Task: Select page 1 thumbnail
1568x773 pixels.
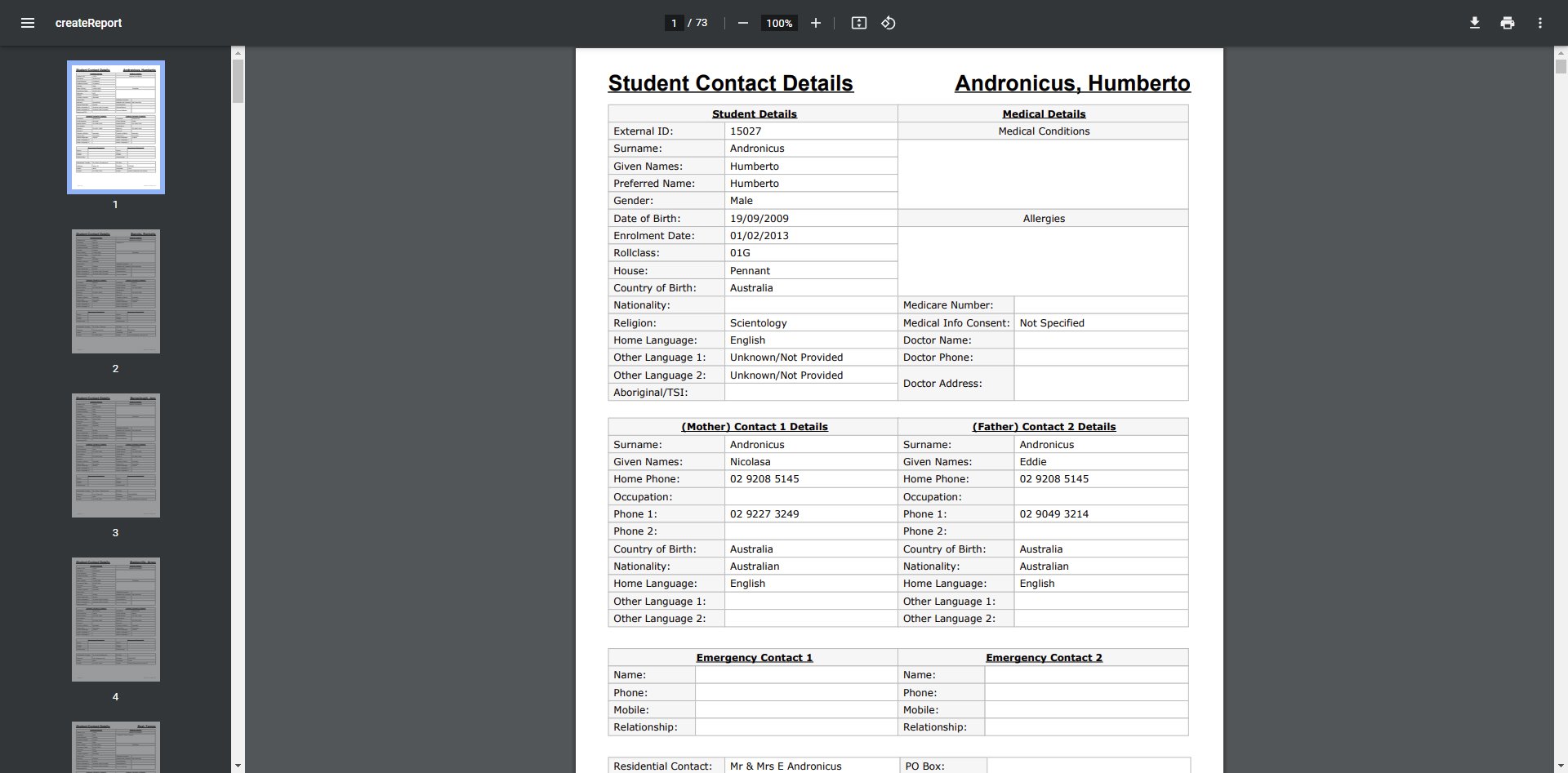Action: (x=116, y=127)
